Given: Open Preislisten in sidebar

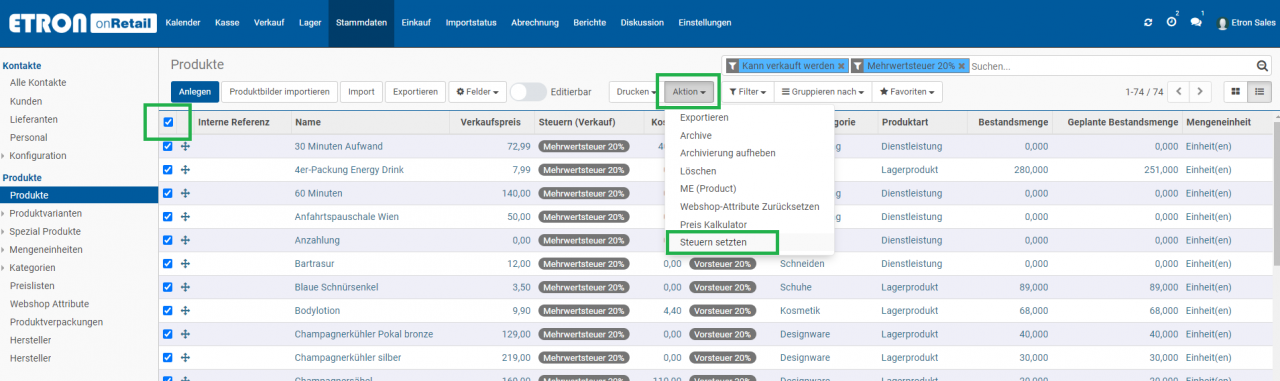Looking at the screenshot, I should click(33, 286).
